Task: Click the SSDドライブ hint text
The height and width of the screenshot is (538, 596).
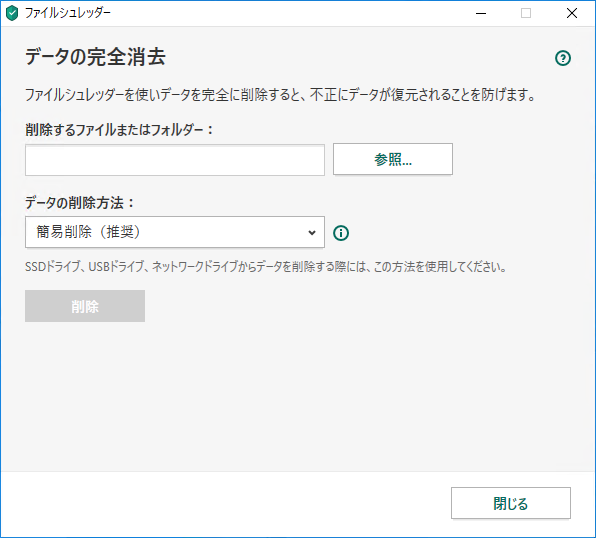Action: click(265, 267)
